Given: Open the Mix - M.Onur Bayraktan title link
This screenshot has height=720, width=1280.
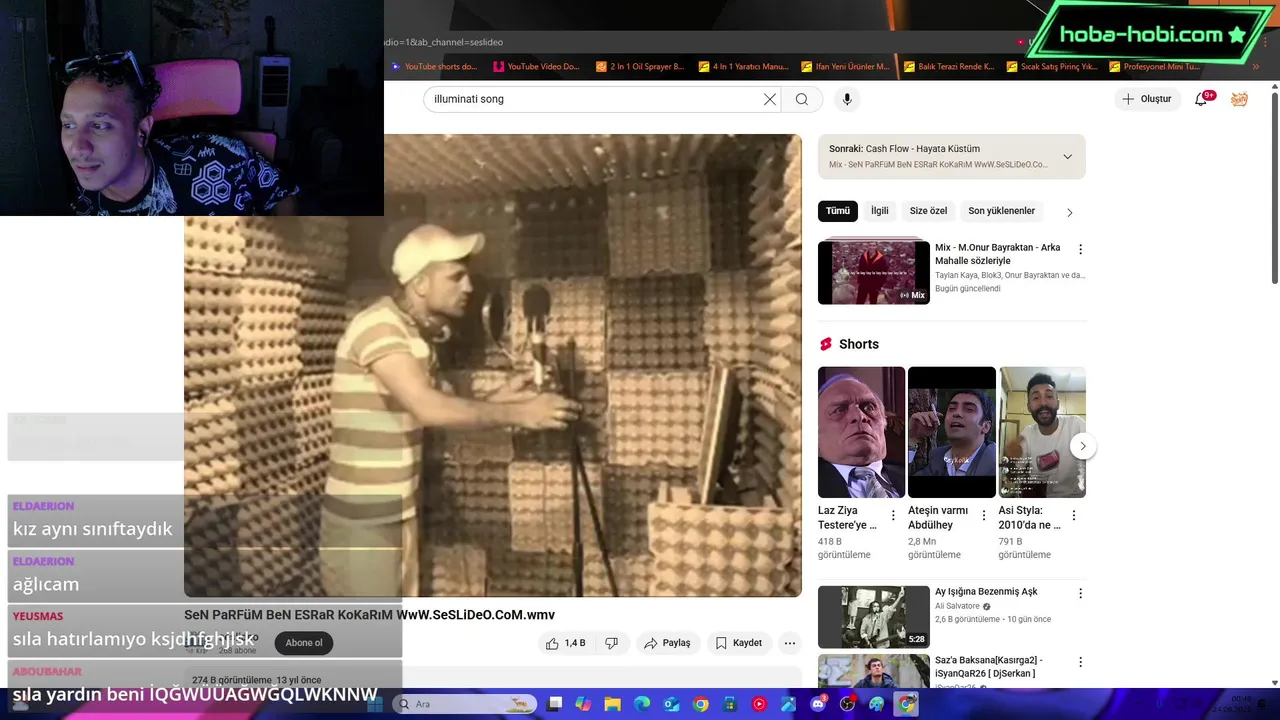Looking at the screenshot, I should click(x=997, y=254).
